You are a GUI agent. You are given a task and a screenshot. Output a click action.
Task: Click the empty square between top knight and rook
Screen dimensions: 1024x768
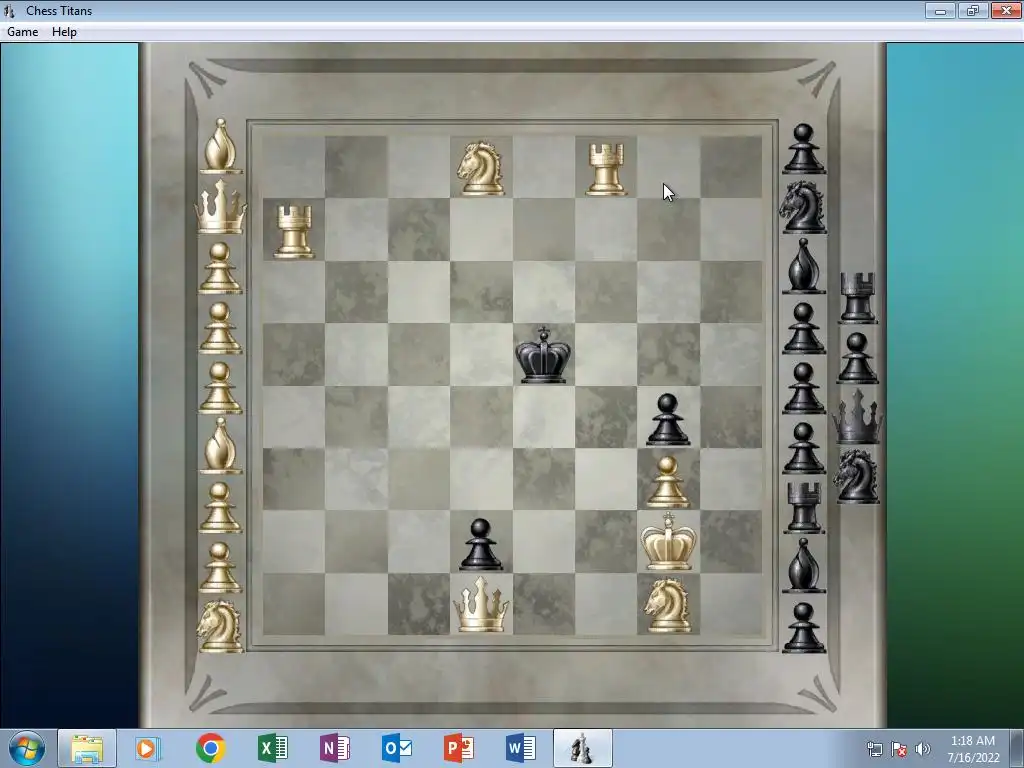click(543, 167)
